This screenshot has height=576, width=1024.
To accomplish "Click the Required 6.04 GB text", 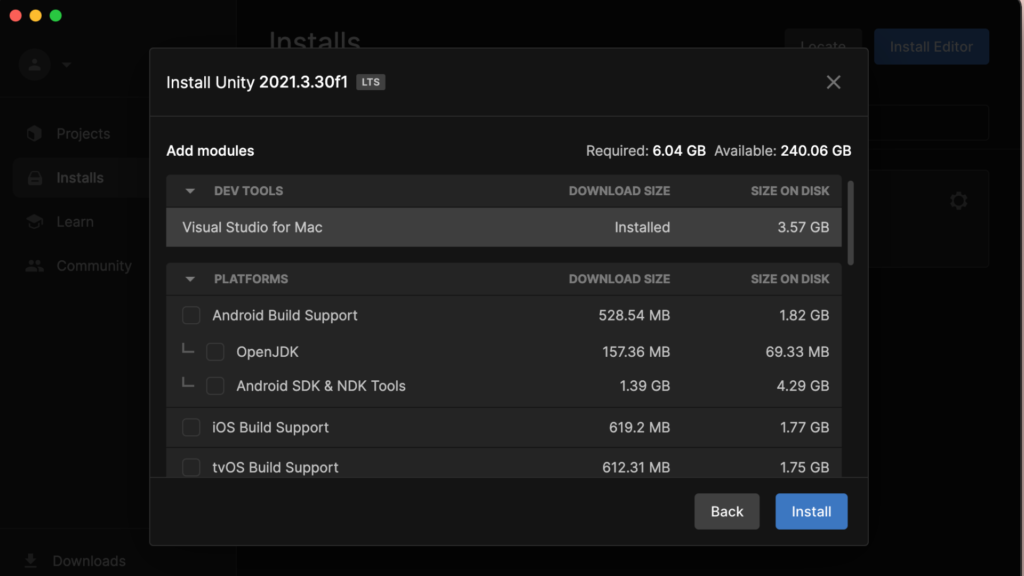I will 646,151.
